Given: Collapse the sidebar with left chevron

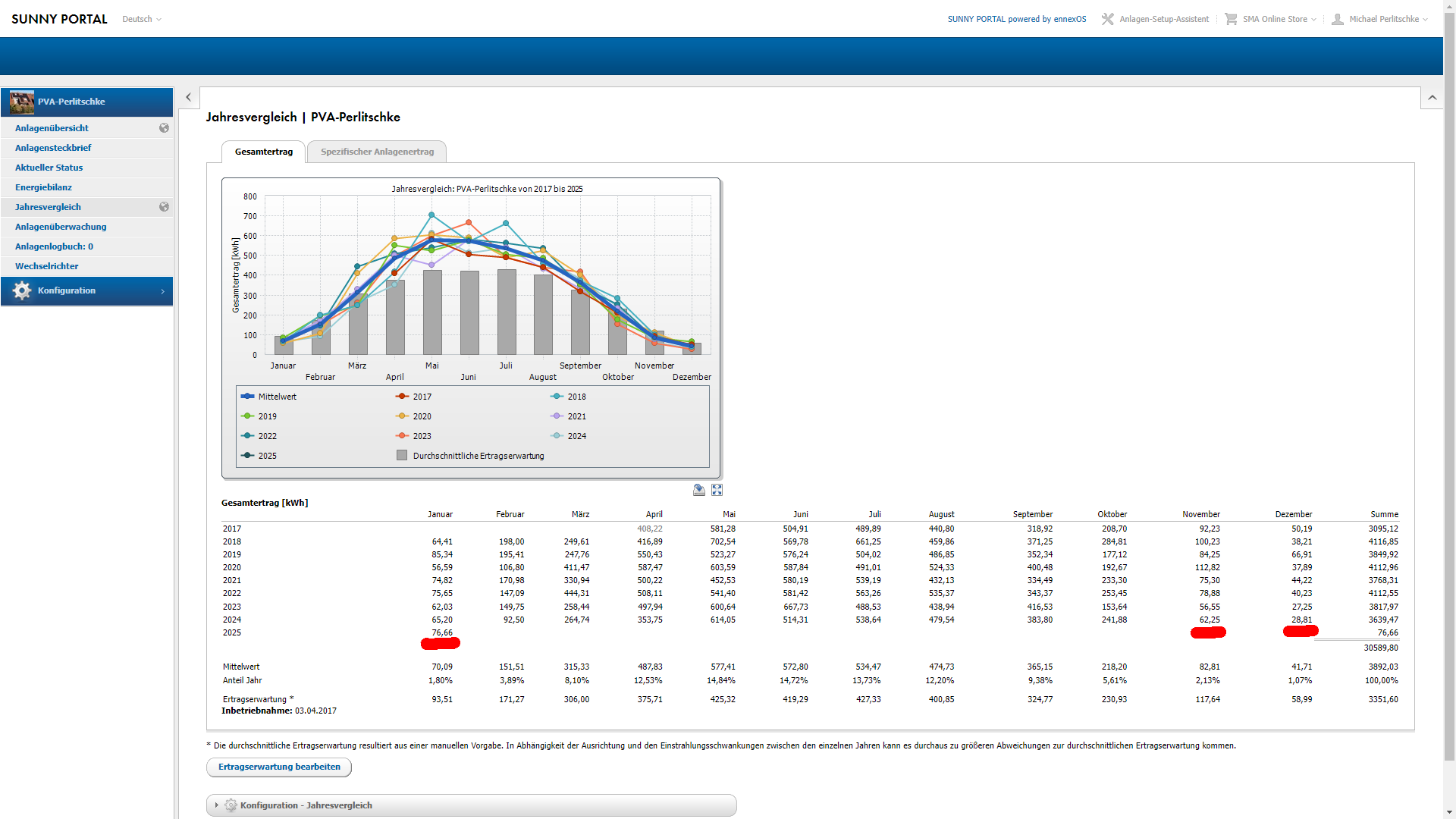Looking at the screenshot, I should pos(189,97).
